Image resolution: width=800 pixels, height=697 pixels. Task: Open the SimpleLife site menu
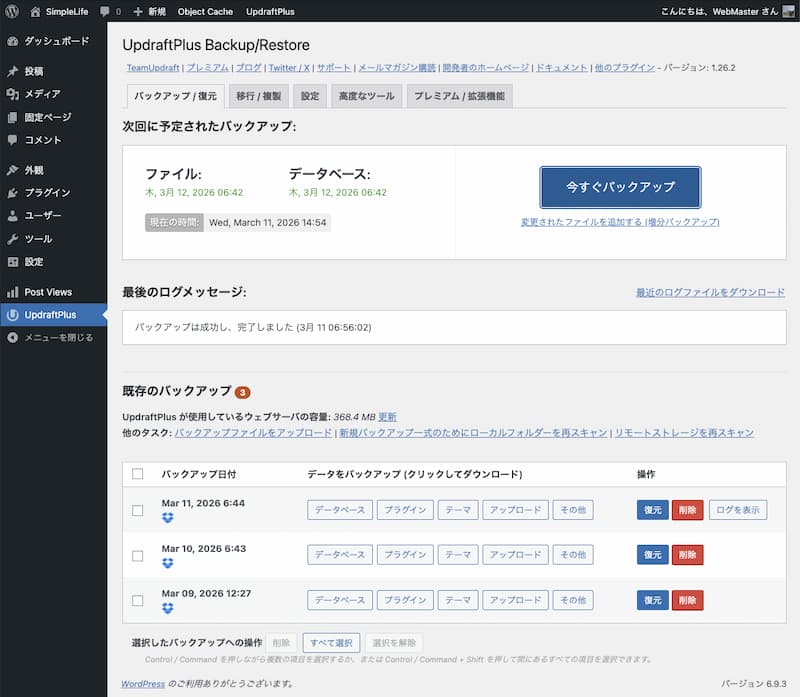pos(60,12)
